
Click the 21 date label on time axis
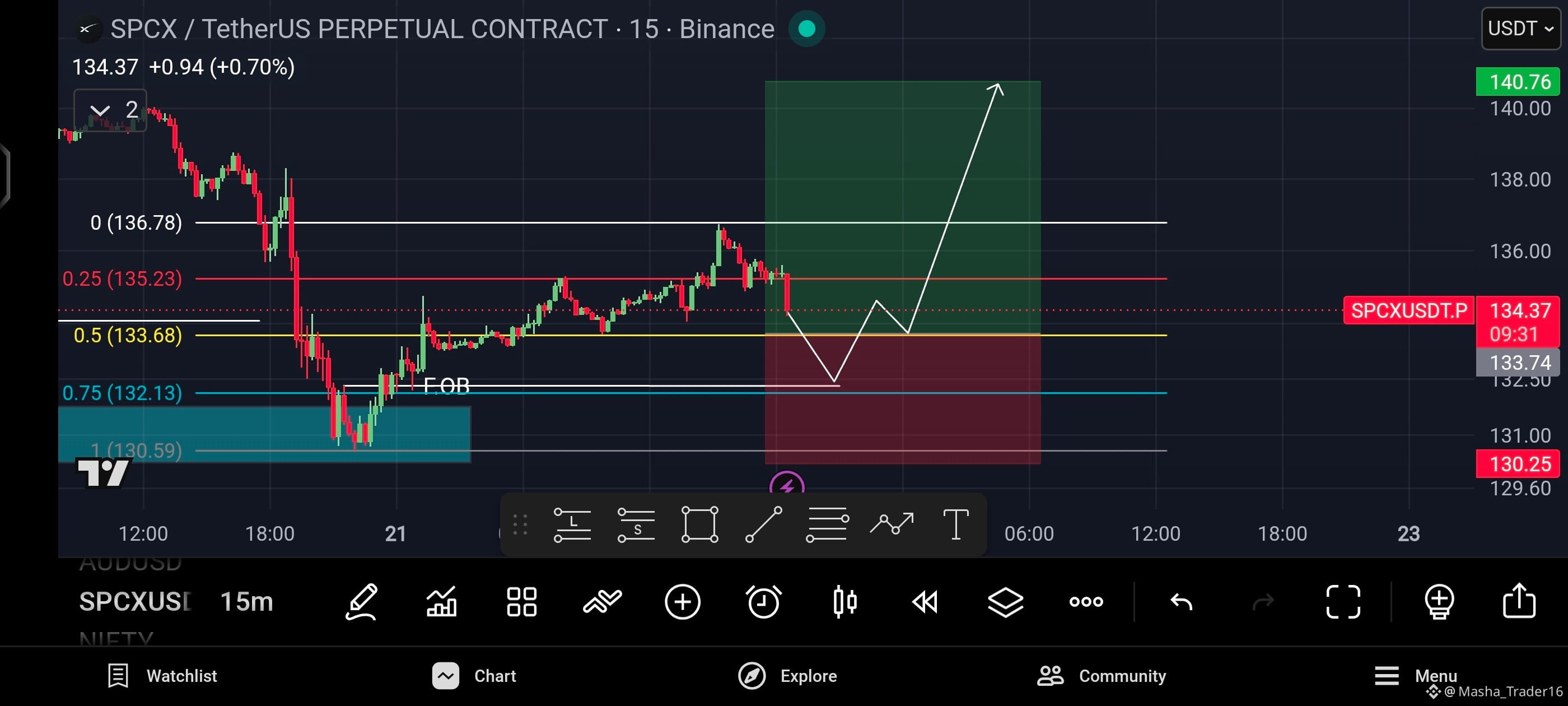[x=396, y=533]
